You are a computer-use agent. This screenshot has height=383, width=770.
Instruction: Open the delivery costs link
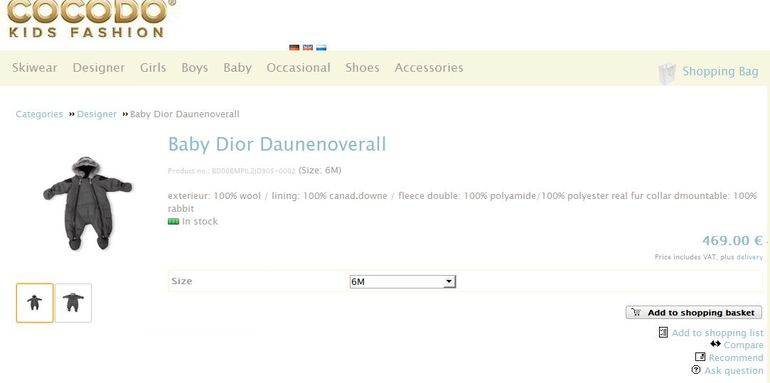(x=750, y=257)
